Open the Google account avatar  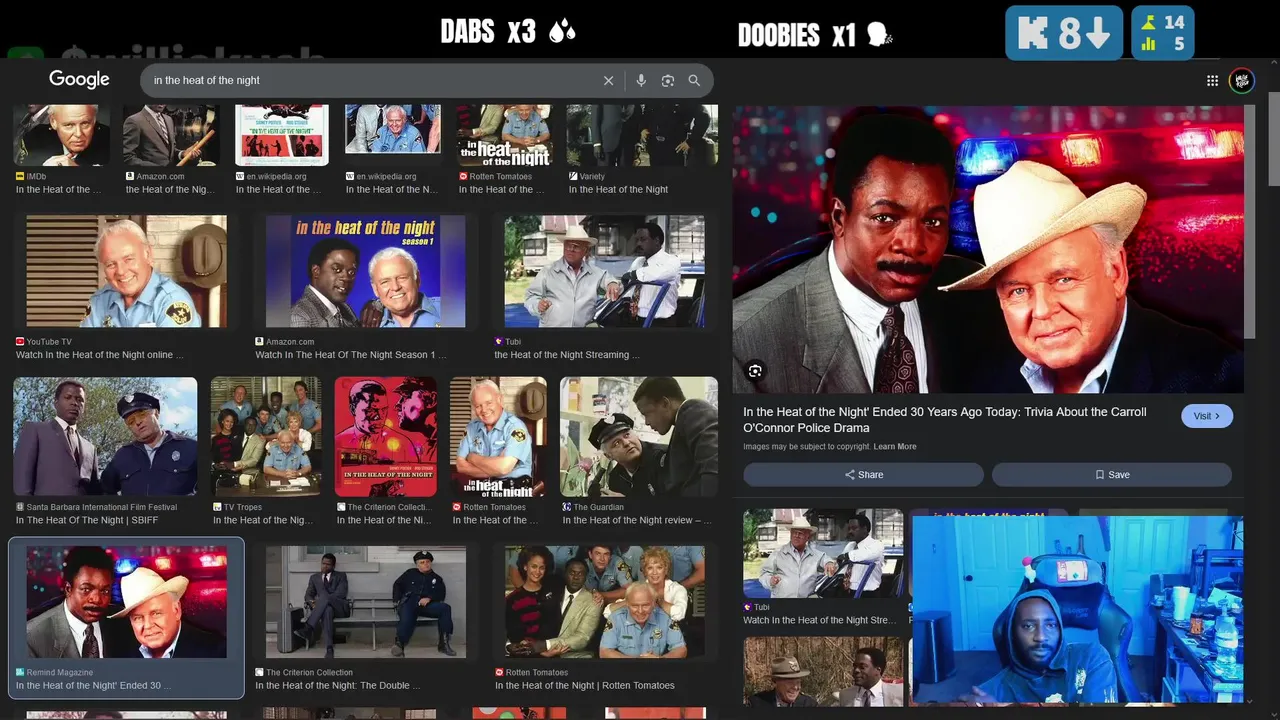coord(1242,81)
